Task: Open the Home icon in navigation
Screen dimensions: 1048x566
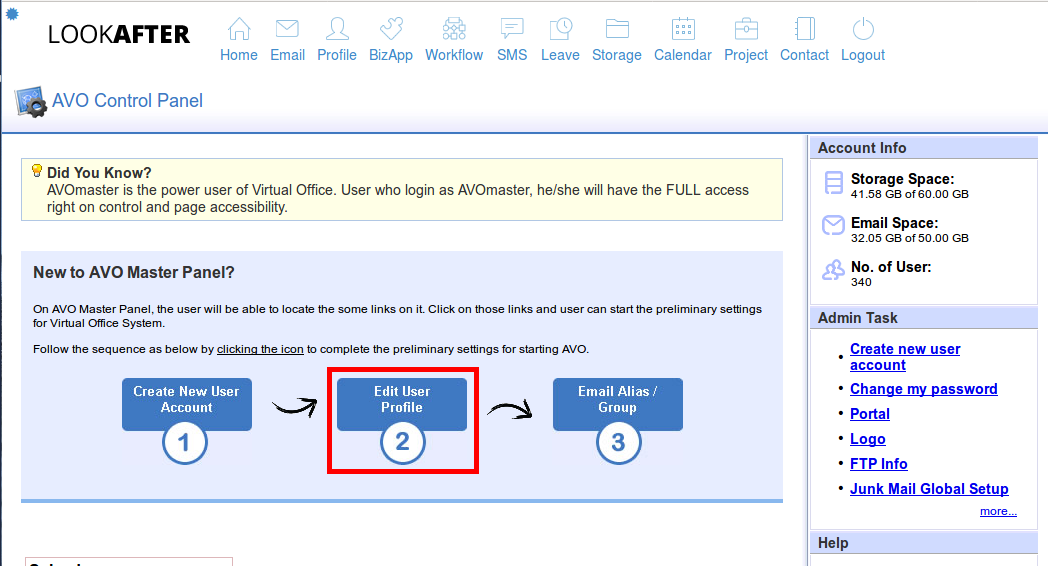Action: click(239, 29)
